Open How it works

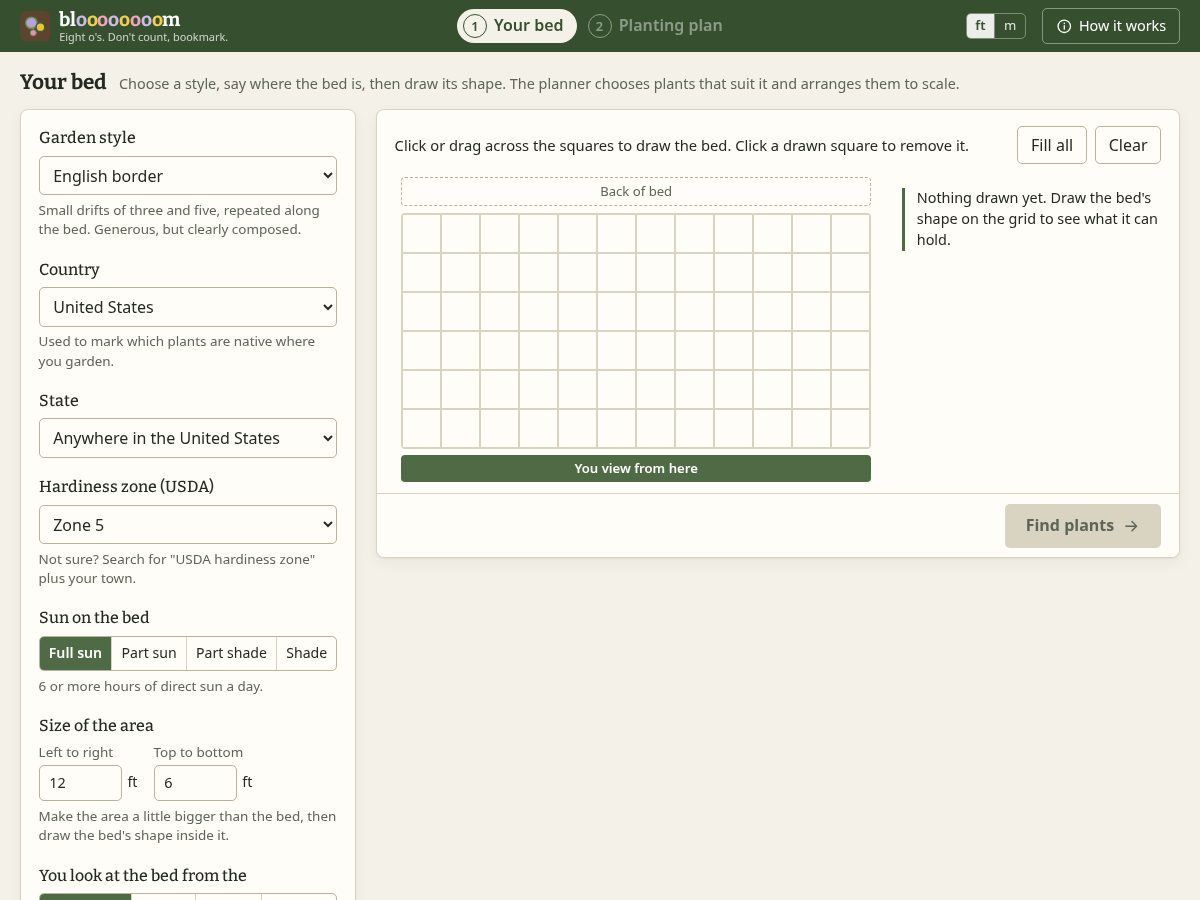coord(1111,26)
